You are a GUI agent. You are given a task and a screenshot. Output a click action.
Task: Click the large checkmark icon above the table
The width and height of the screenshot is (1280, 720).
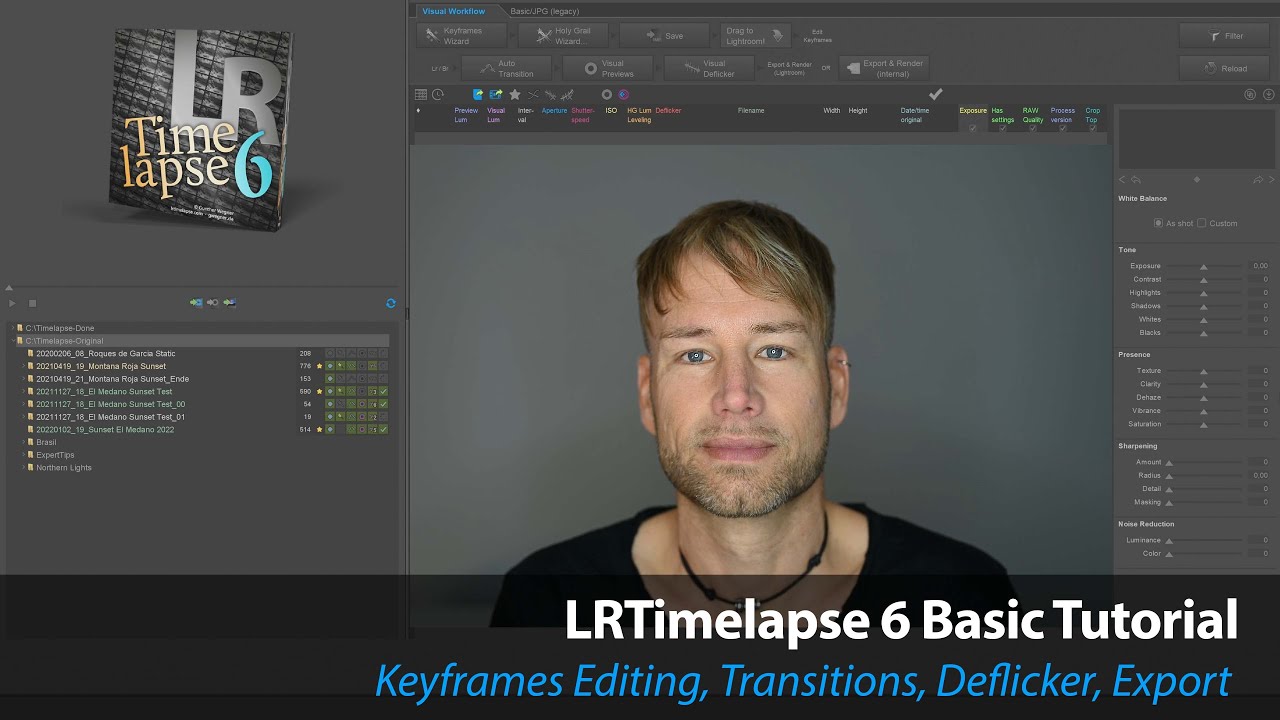tap(936, 94)
